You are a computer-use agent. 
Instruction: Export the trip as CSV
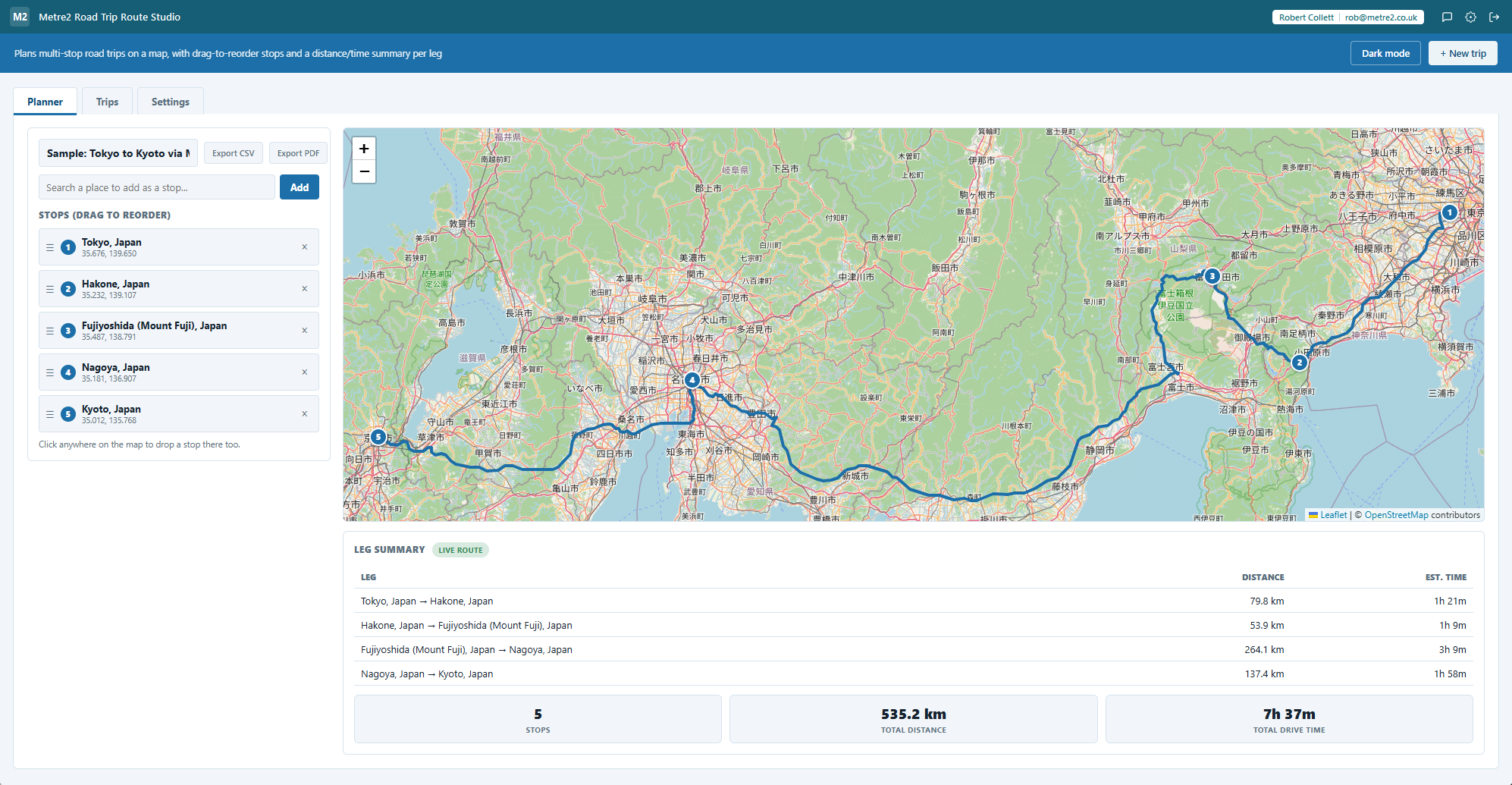234,153
